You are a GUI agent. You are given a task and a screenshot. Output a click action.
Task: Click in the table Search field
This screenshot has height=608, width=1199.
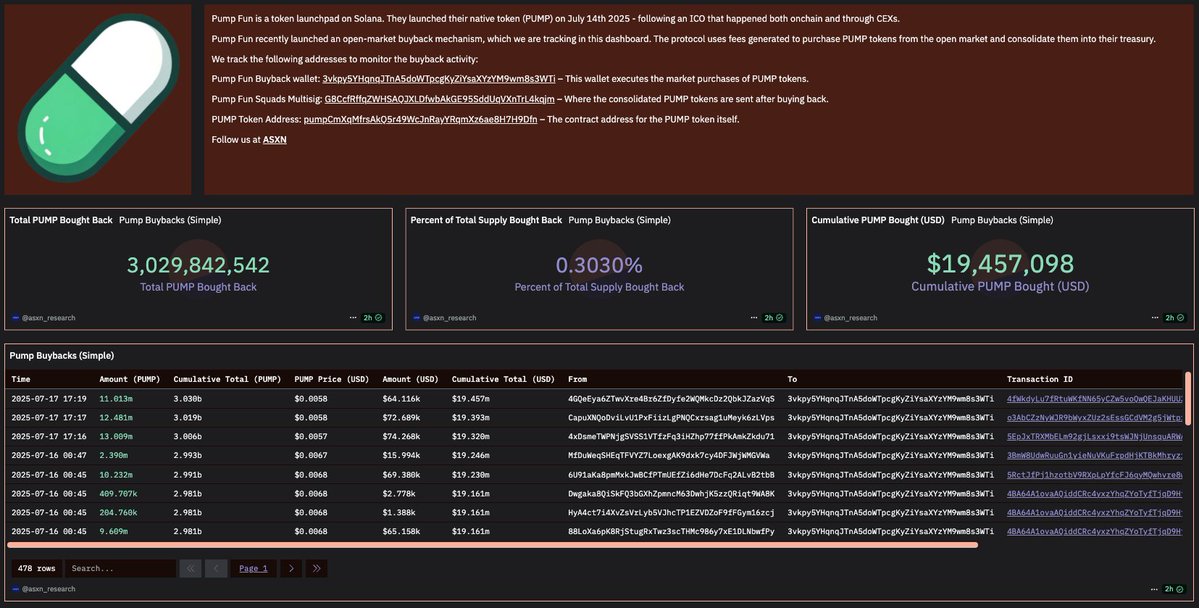click(120, 568)
